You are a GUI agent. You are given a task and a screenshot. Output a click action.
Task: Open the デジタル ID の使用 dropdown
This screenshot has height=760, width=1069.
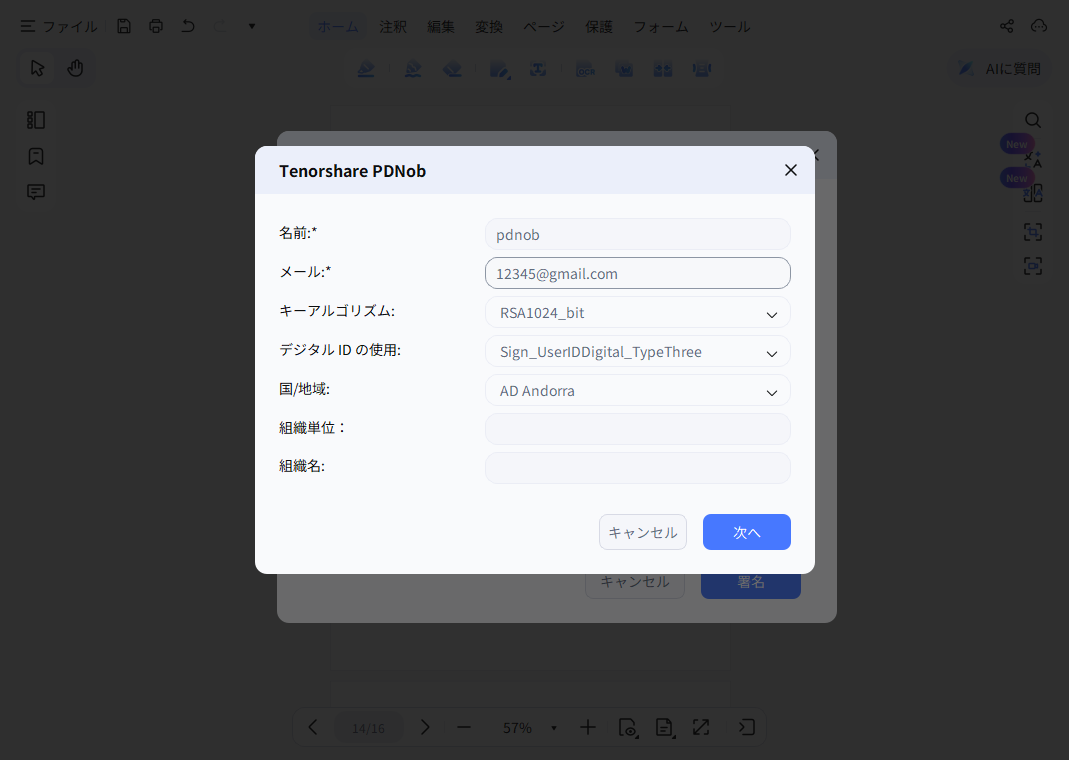(x=637, y=352)
